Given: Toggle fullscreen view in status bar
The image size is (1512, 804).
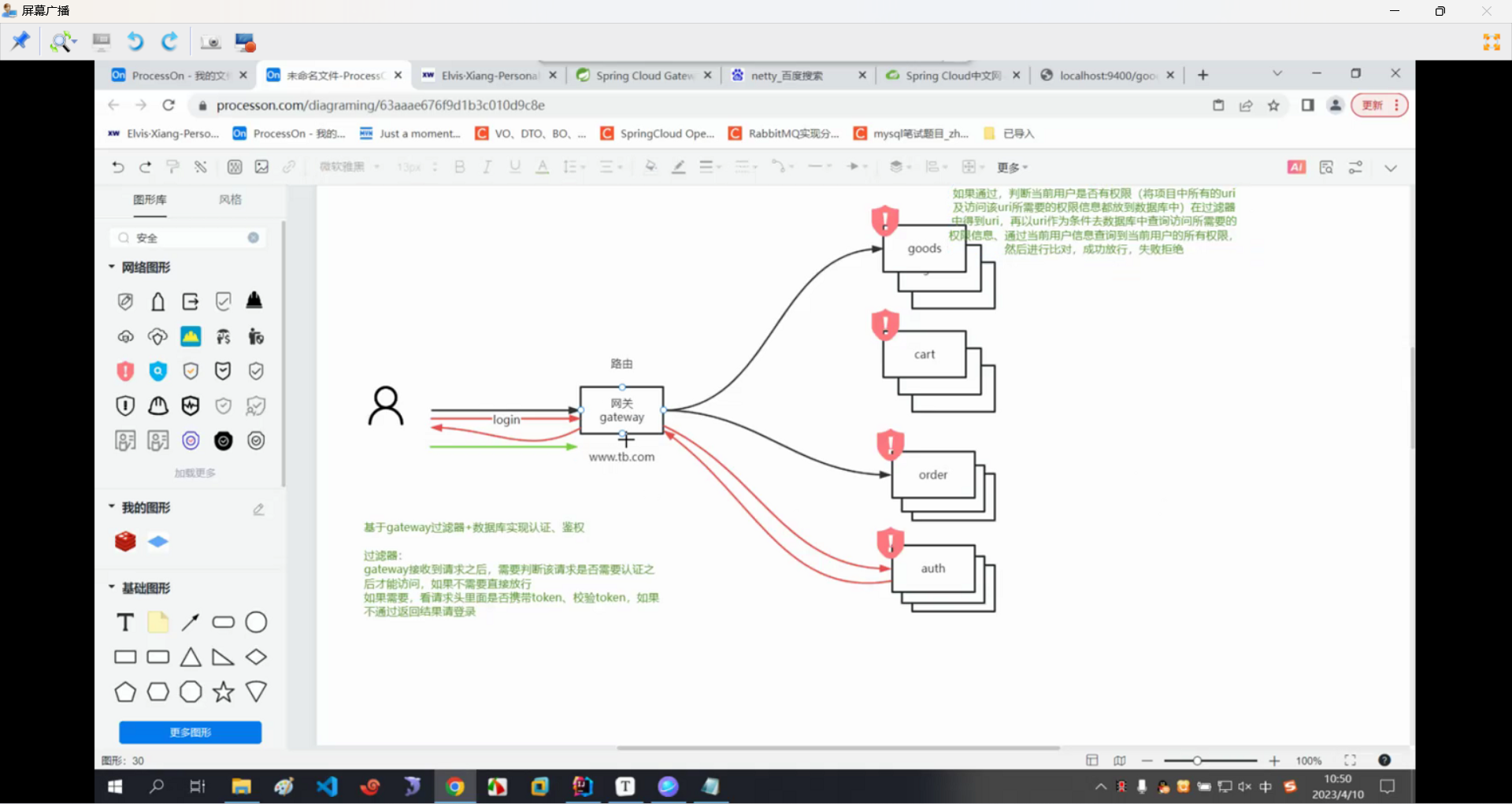Looking at the screenshot, I should [1350, 761].
